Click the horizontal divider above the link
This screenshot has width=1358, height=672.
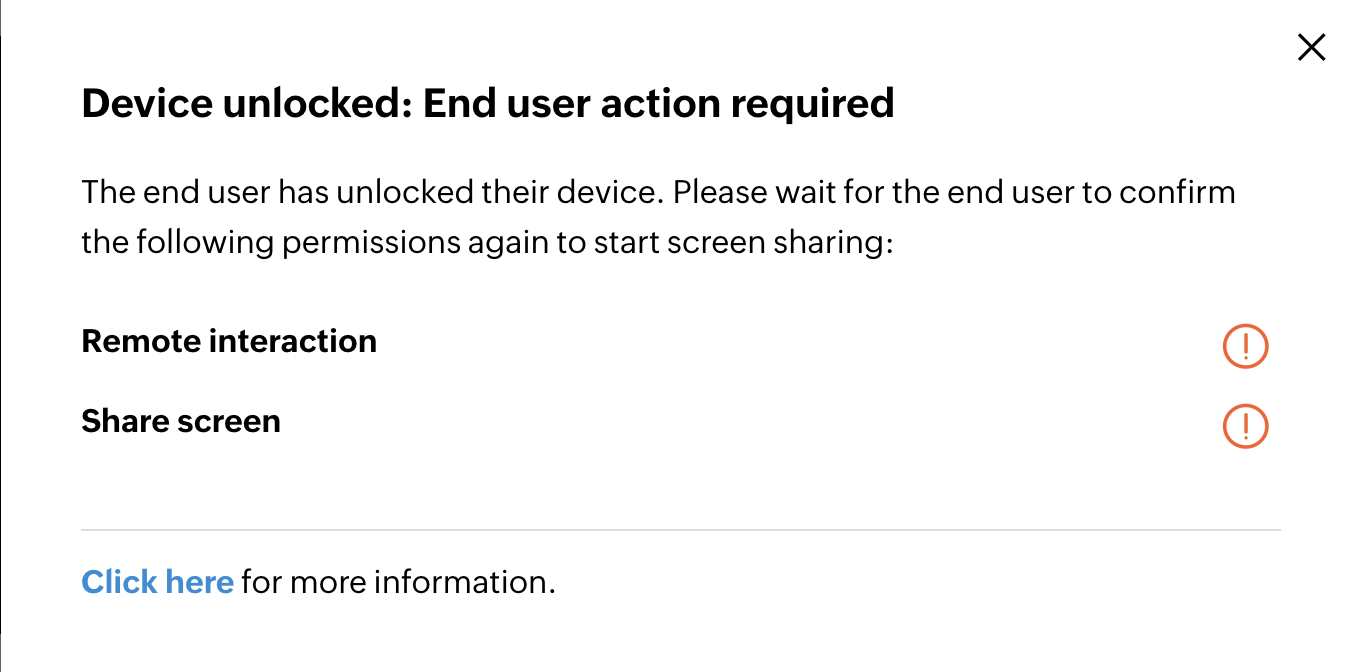680,530
